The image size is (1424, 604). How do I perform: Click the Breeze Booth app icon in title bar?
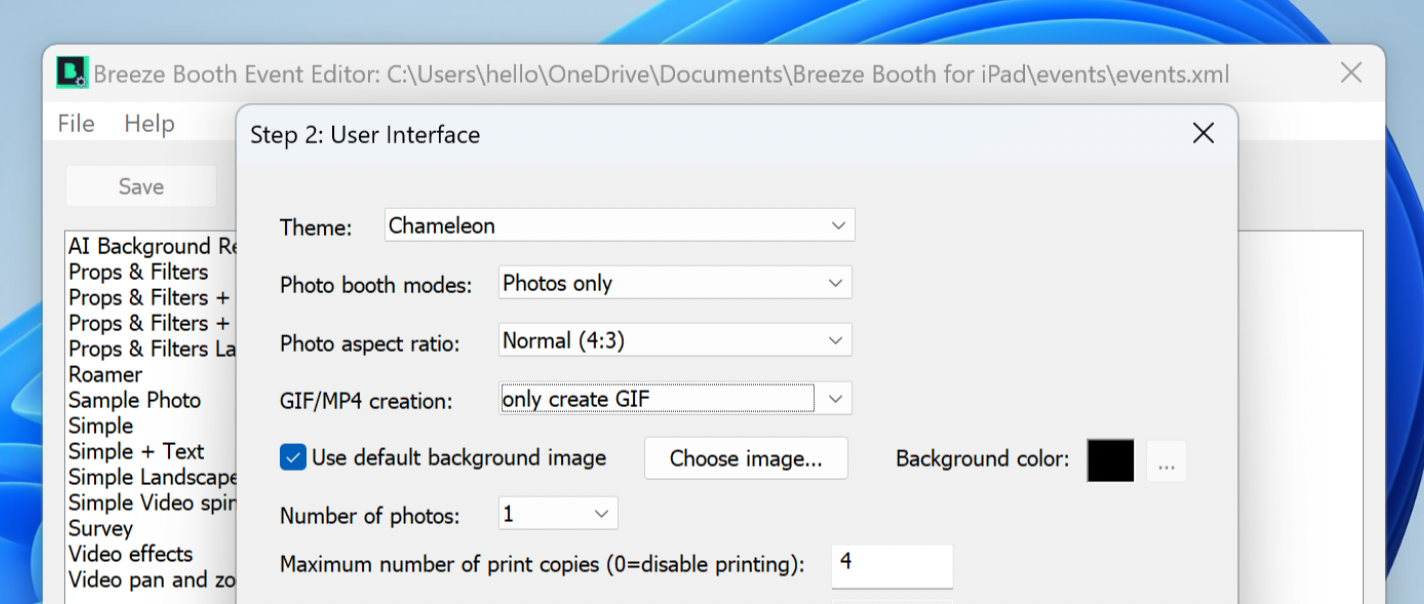[x=72, y=73]
